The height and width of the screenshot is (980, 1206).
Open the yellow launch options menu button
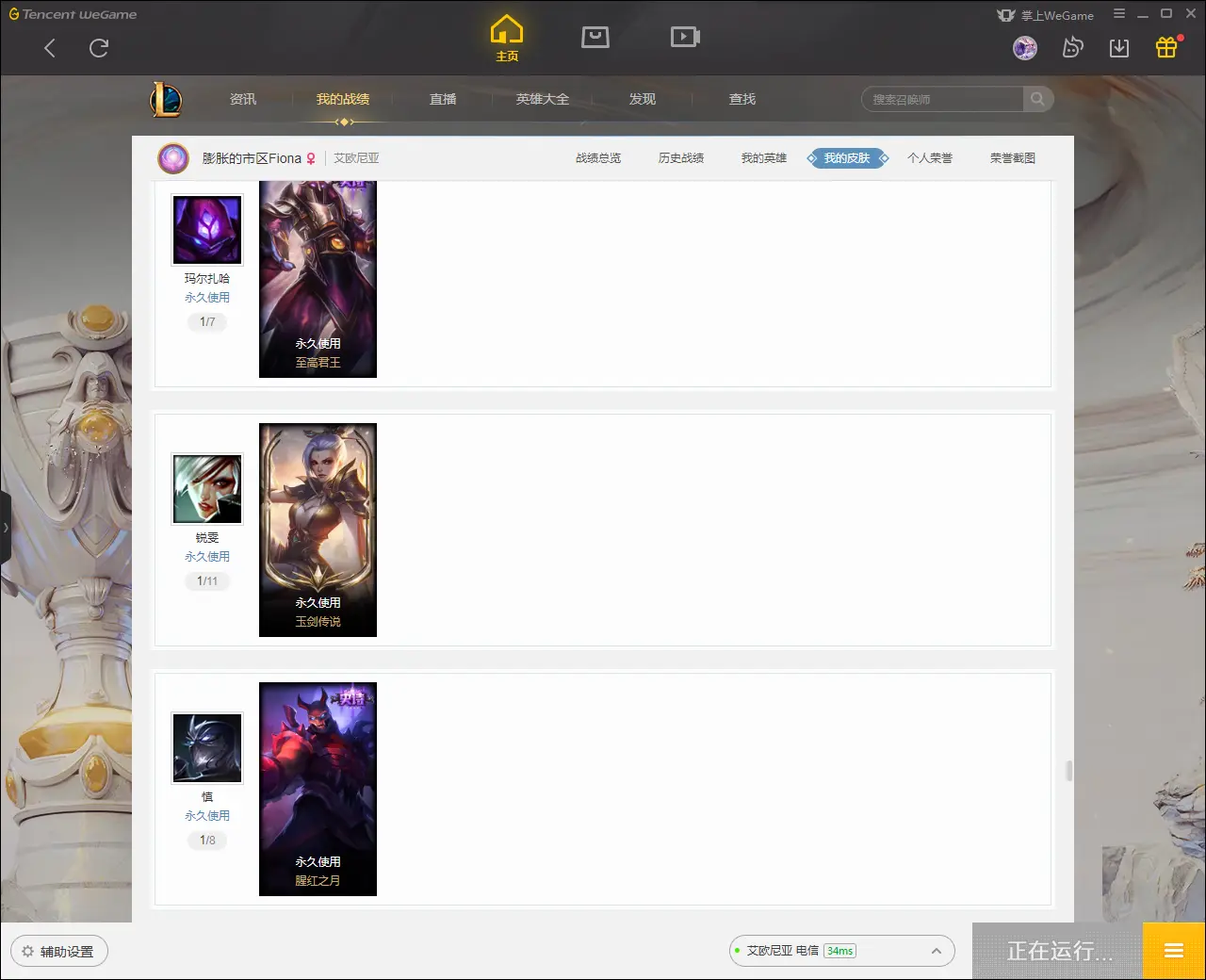pos(1174,952)
